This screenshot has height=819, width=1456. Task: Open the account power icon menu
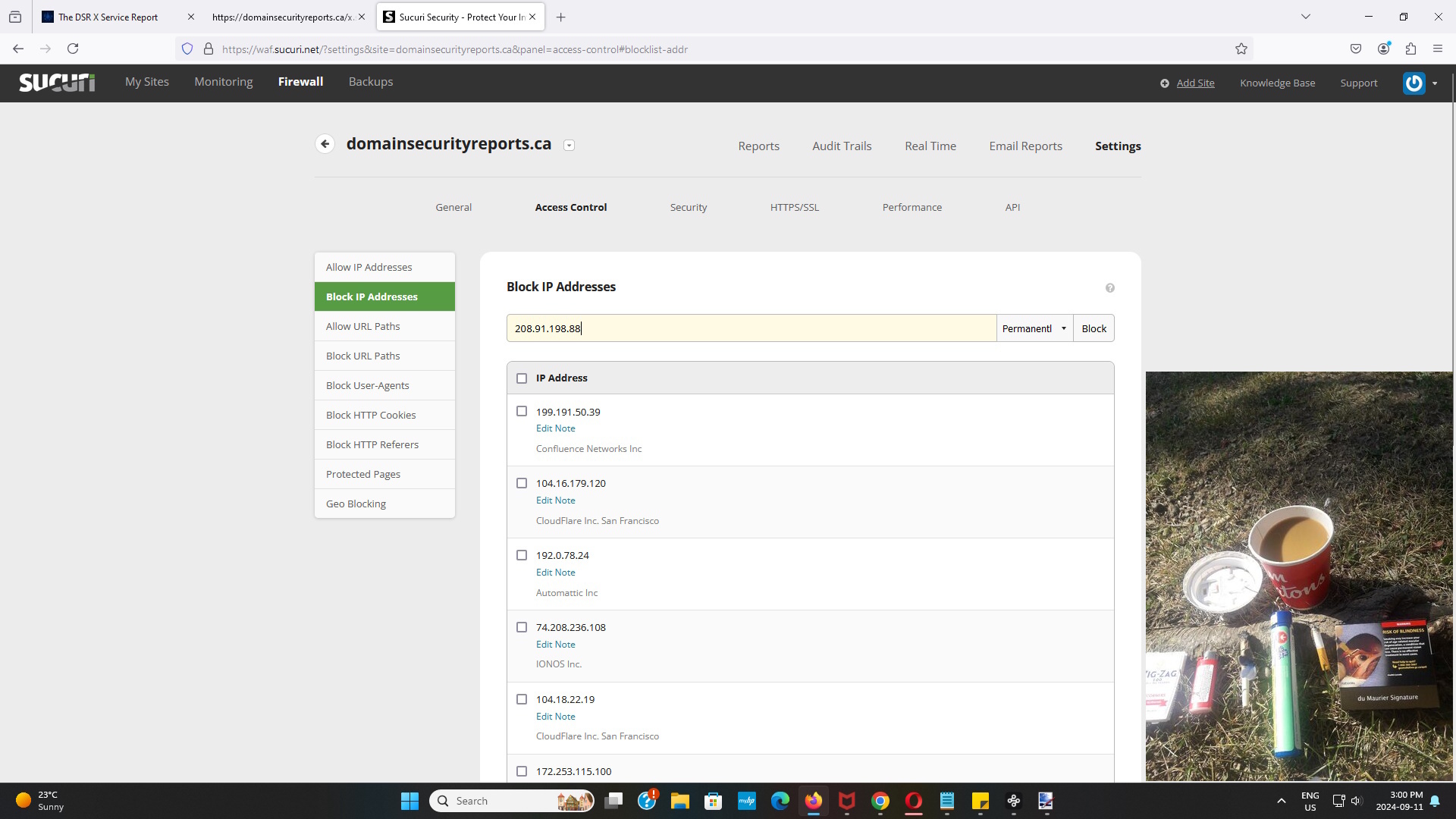tap(1414, 83)
